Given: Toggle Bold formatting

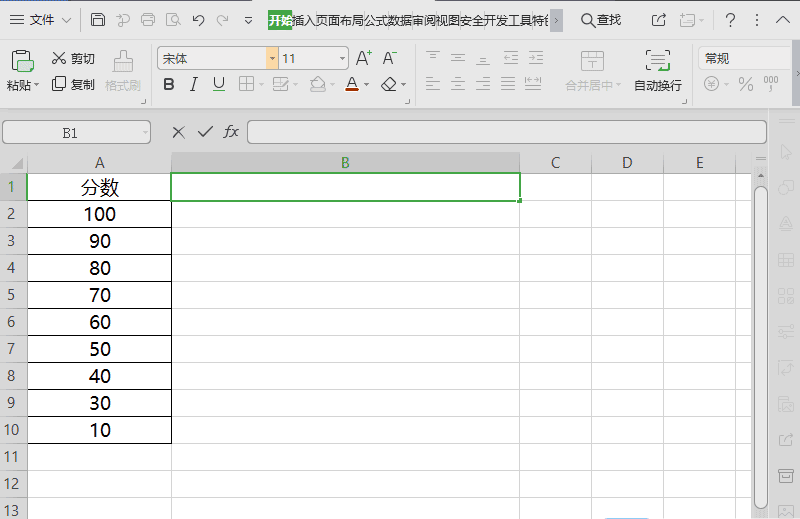Looking at the screenshot, I should click(x=169, y=84).
